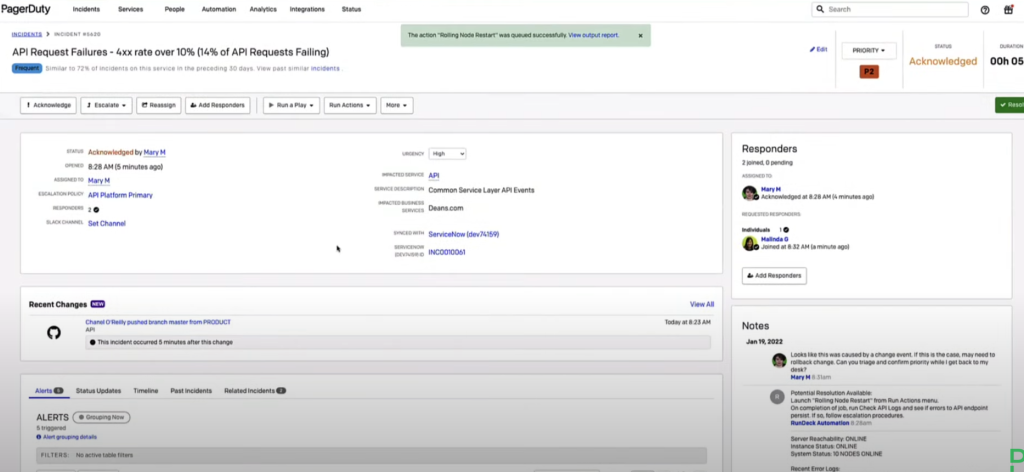The image size is (1024, 472).
Task: Click Mary M's avatar in Responders
Action: pos(750,193)
